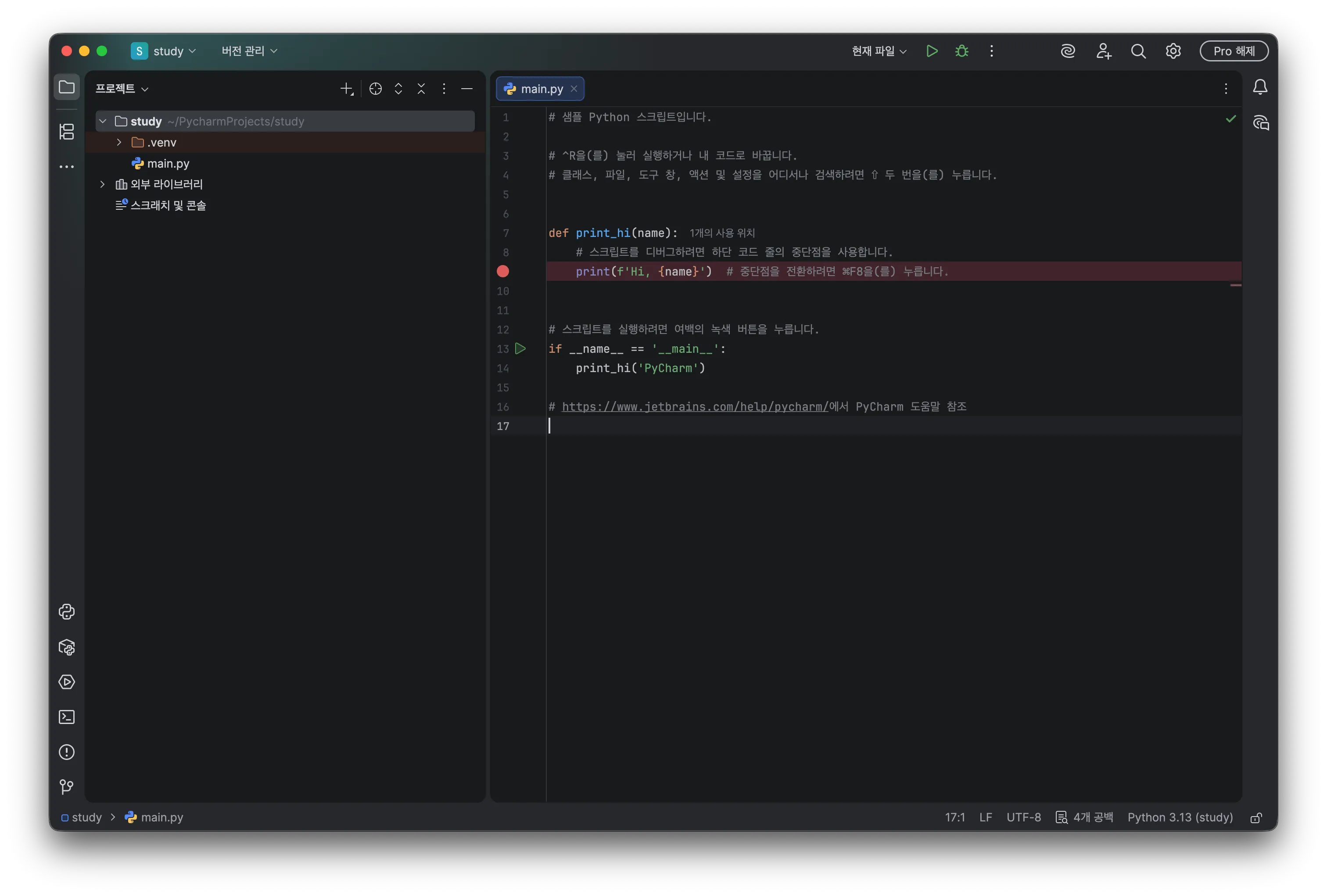Expand the 외부 라이브러리 node

102,184
